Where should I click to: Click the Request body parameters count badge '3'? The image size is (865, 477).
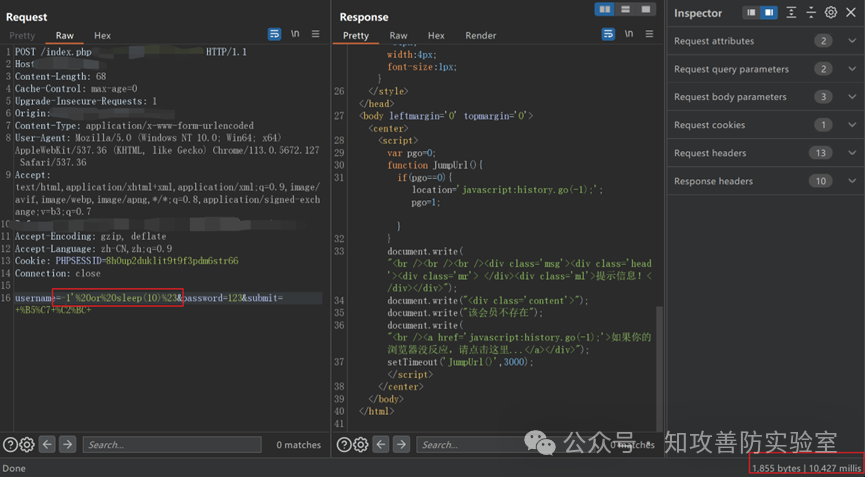point(823,97)
